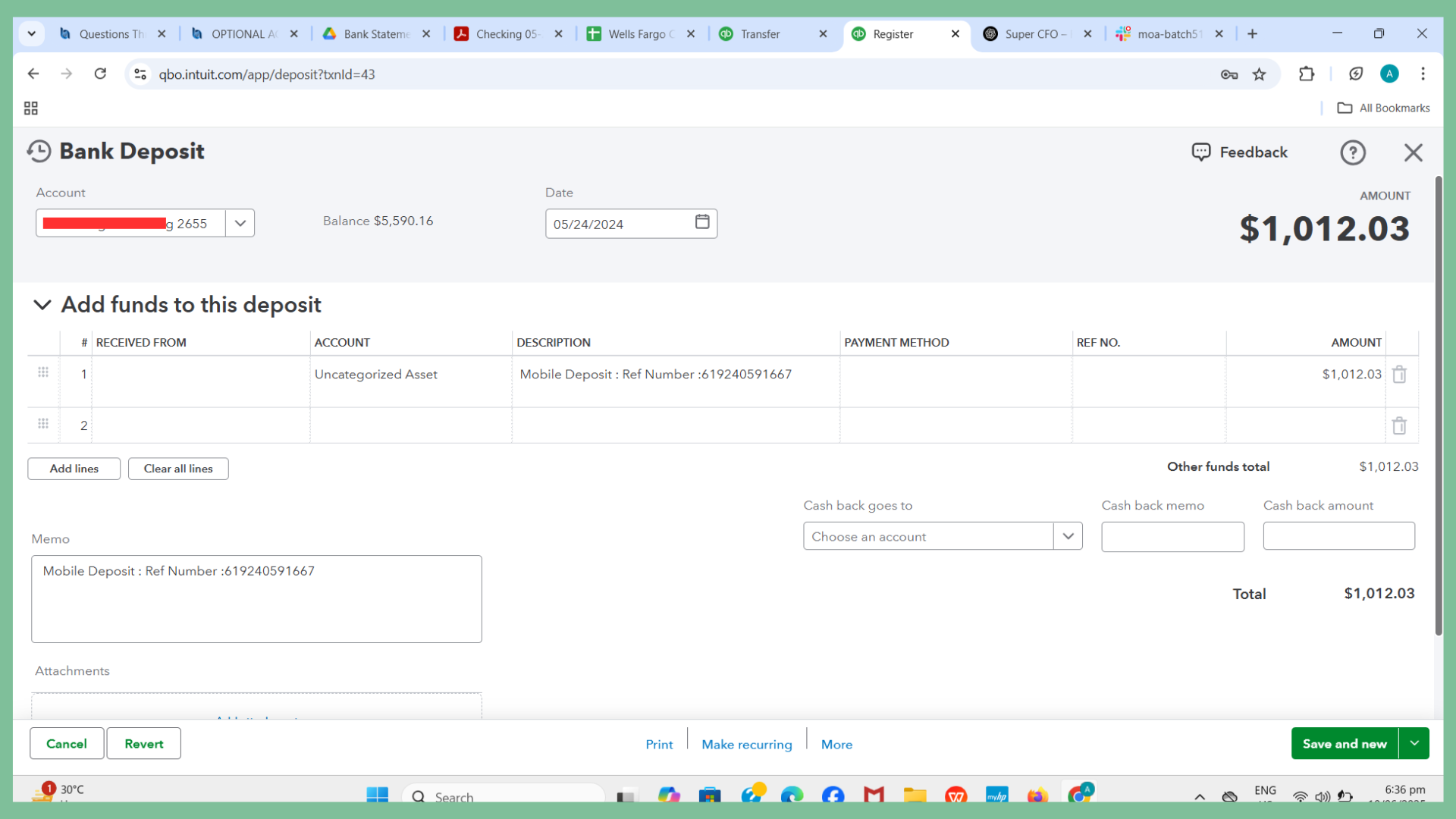The height and width of the screenshot is (819, 1456).
Task: Collapse Add funds to this deposit section
Action: (x=42, y=305)
